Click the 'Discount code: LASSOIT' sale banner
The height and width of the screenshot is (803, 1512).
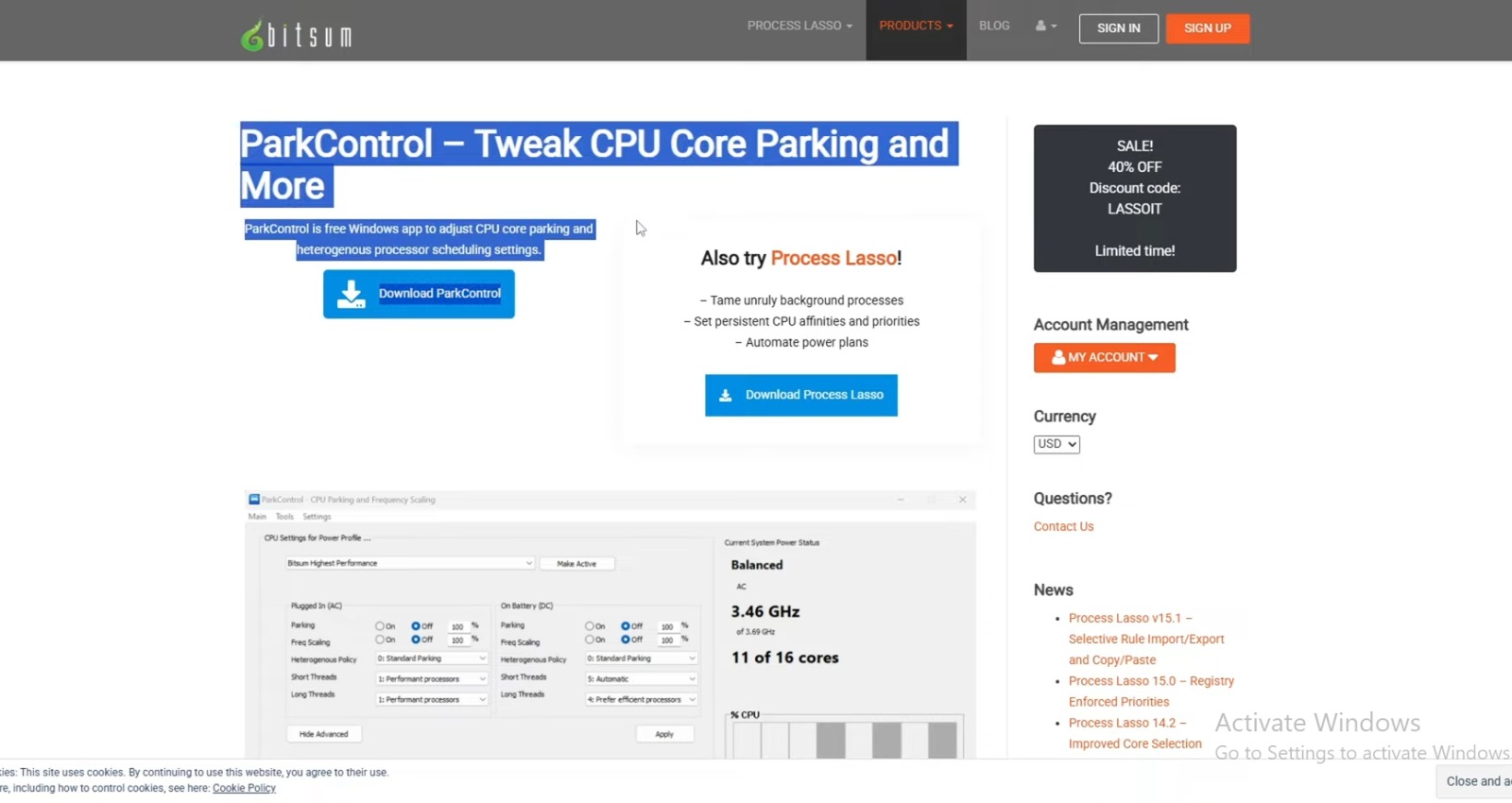1135,198
